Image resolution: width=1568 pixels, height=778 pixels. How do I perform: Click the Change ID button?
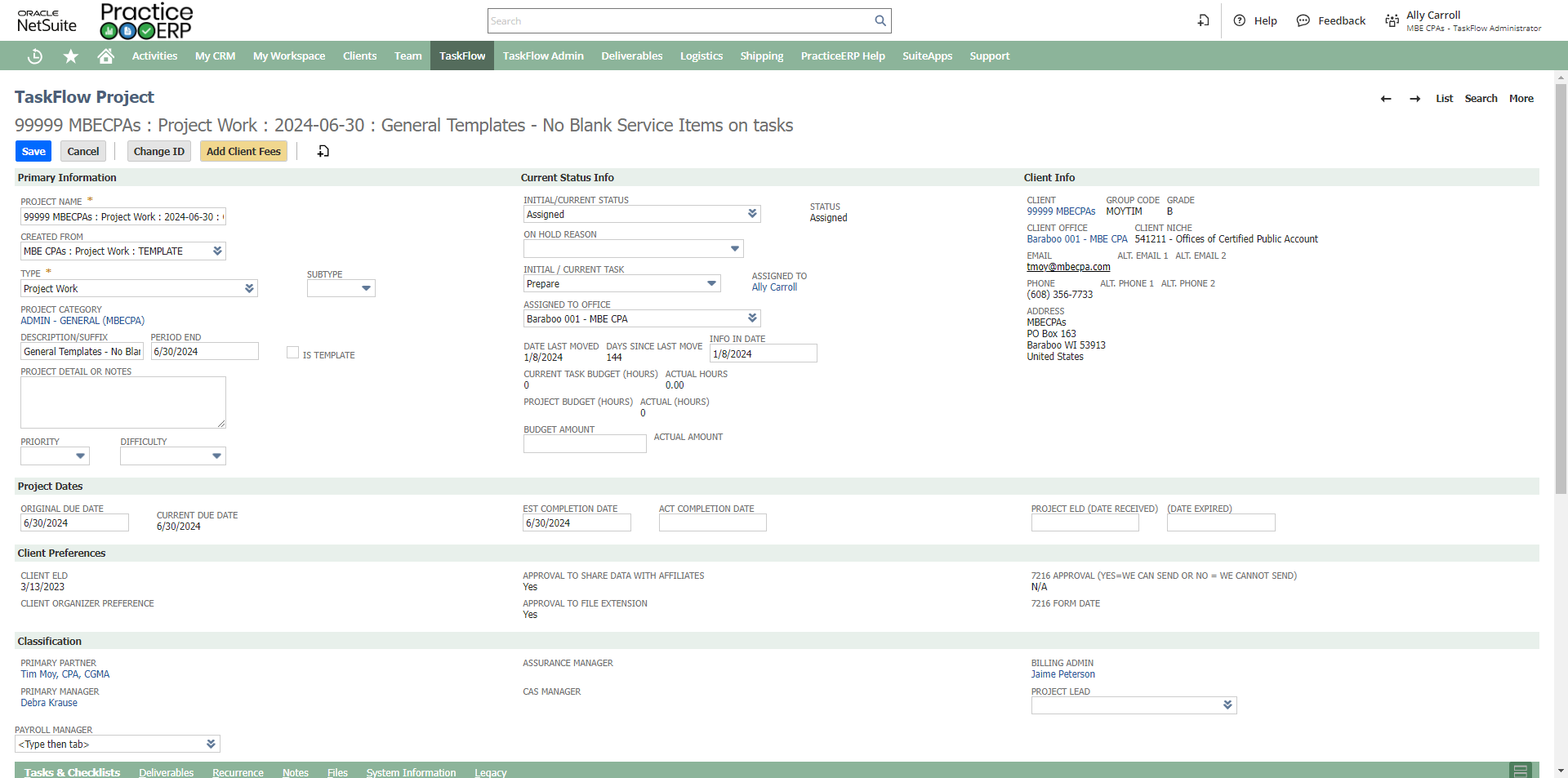pos(159,151)
